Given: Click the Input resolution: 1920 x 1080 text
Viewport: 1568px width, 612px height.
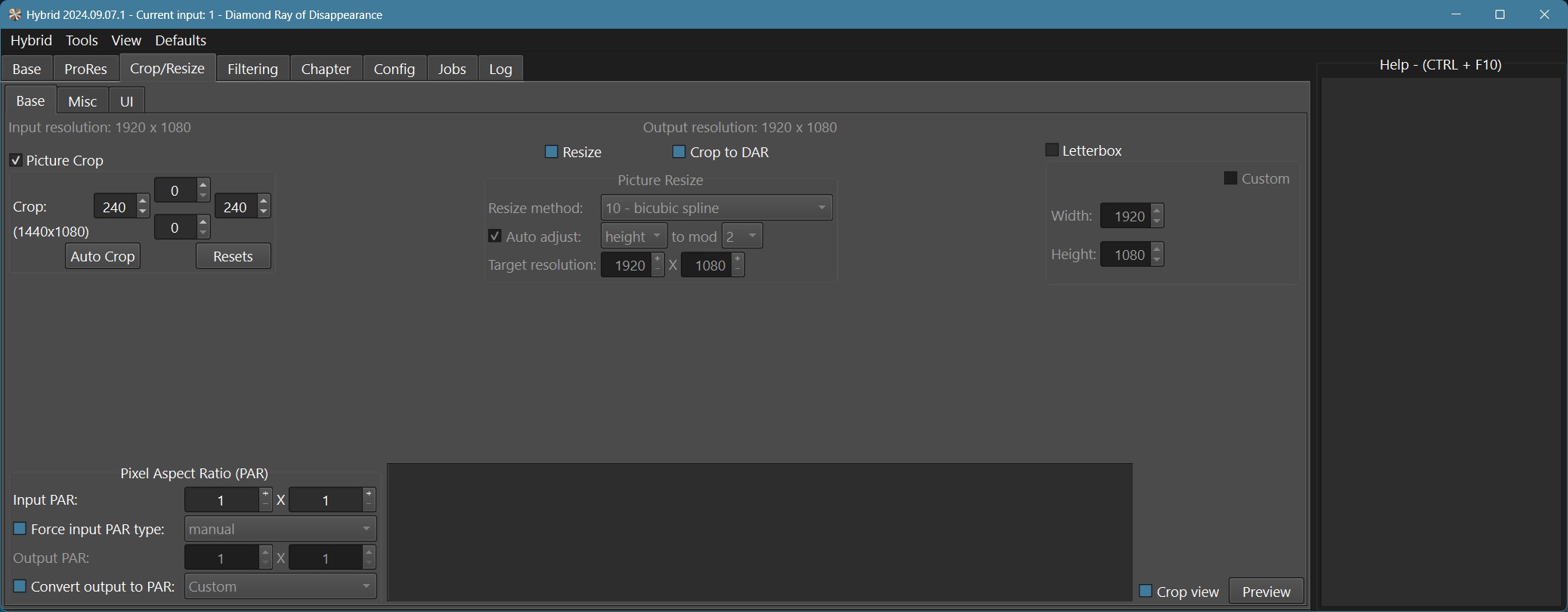Looking at the screenshot, I should [x=100, y=128].
